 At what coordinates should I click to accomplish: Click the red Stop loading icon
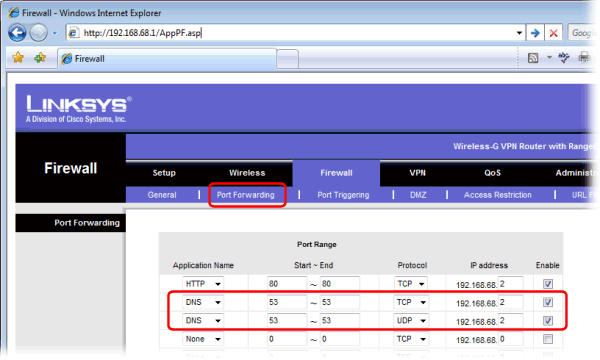(553, 33)
